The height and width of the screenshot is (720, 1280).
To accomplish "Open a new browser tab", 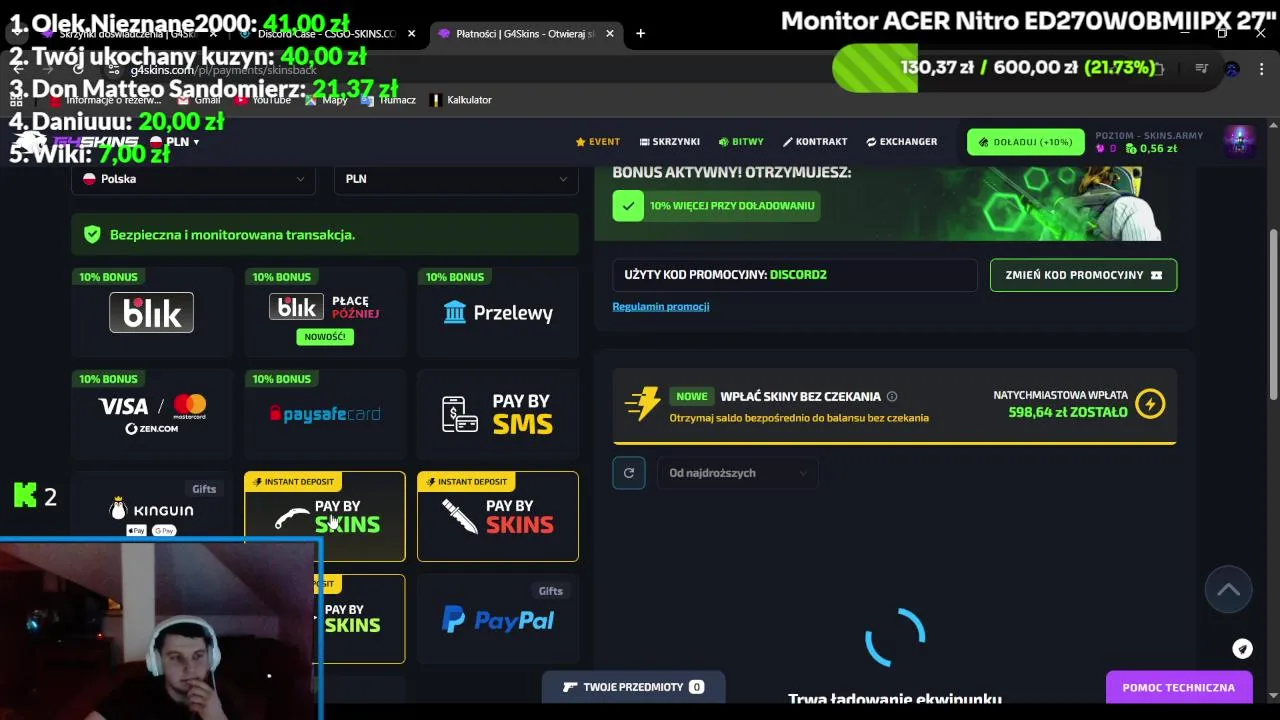I will (640, 33).
